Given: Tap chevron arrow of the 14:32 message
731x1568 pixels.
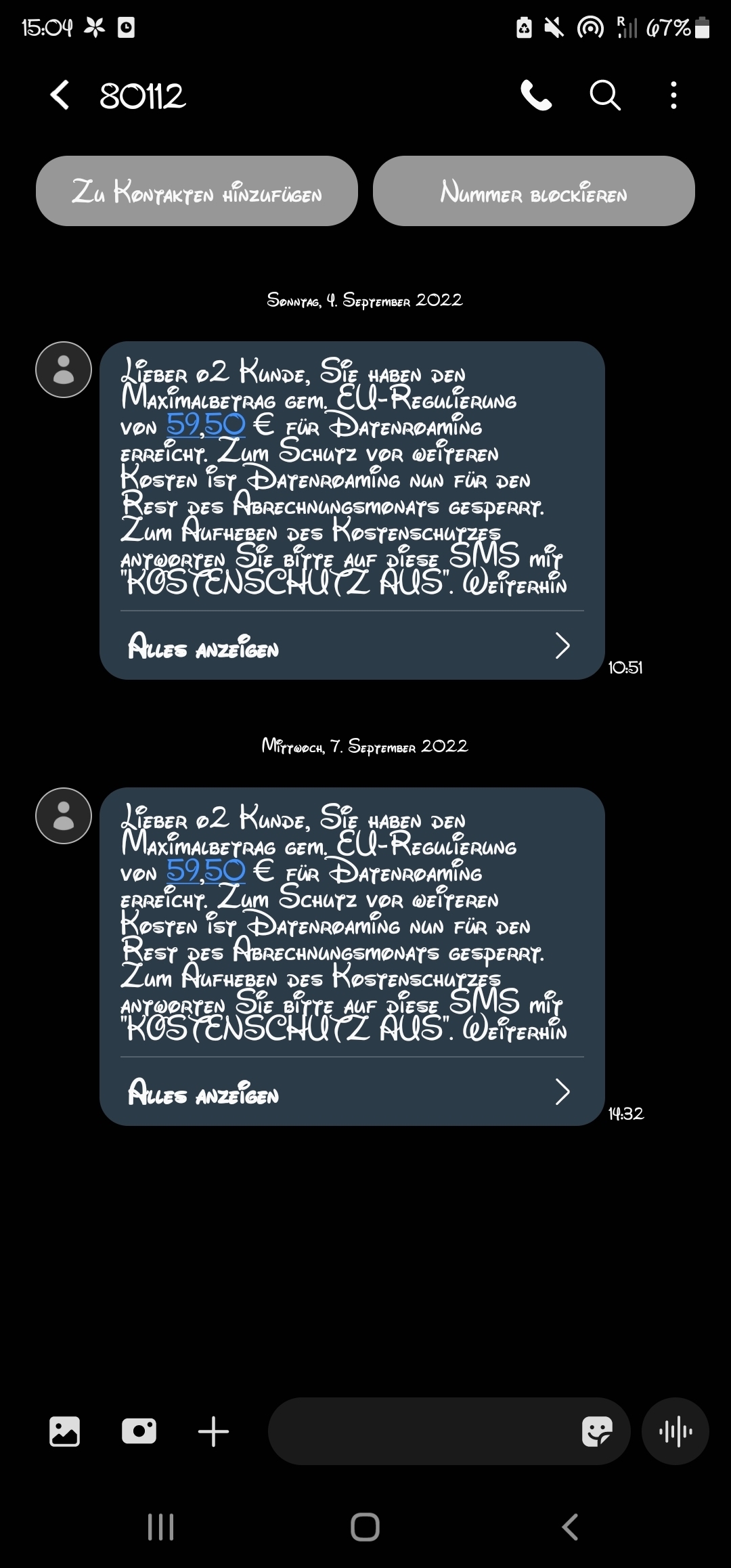Looking at the screenshot, I should point(562,1092).
